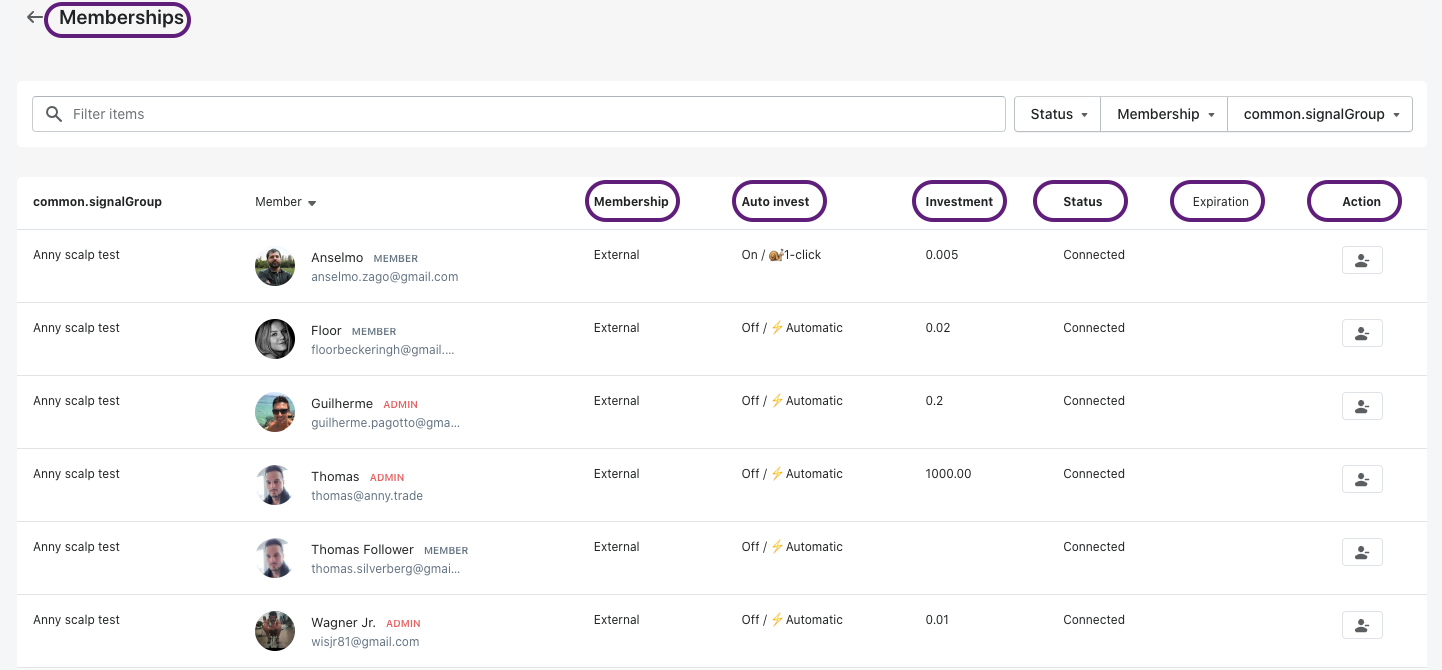Image resolution: width=1442 pixels, height=670 pixels.
Task: Click remove member icon for Floor
Action: click(x=1361, y=333)
